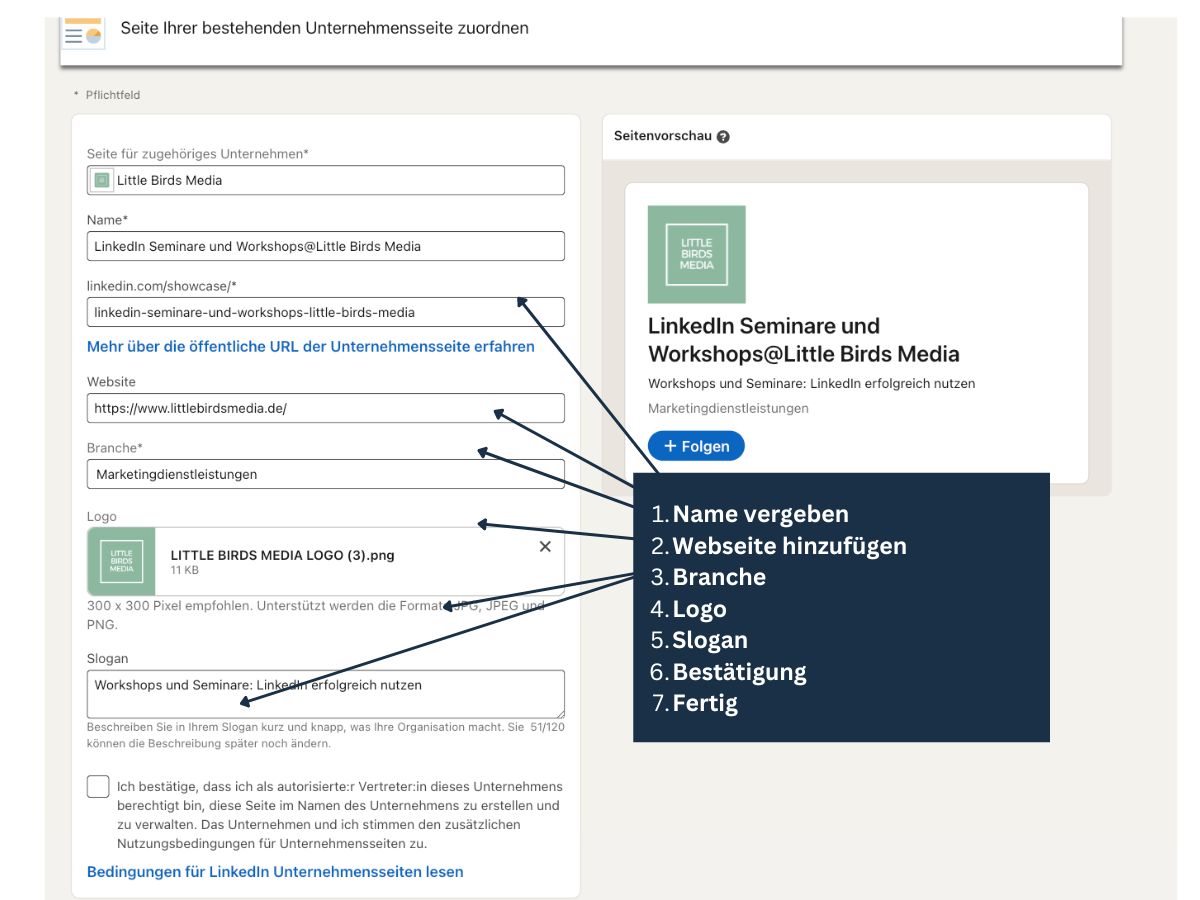Click the '51/120' character counter
1200x900 pixels.
tap(548, 727)
